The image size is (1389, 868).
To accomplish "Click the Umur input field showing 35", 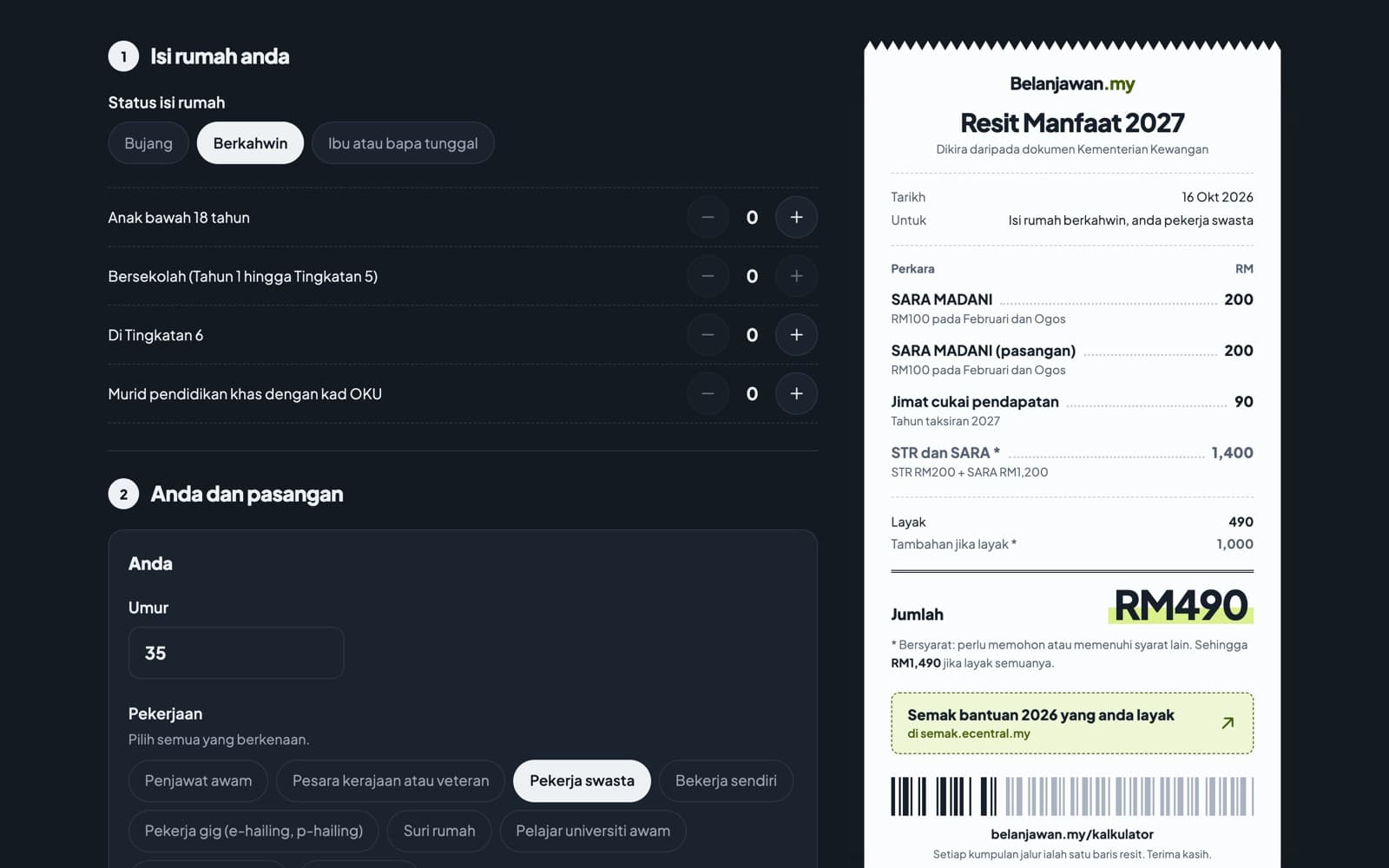I will [236, 653].
